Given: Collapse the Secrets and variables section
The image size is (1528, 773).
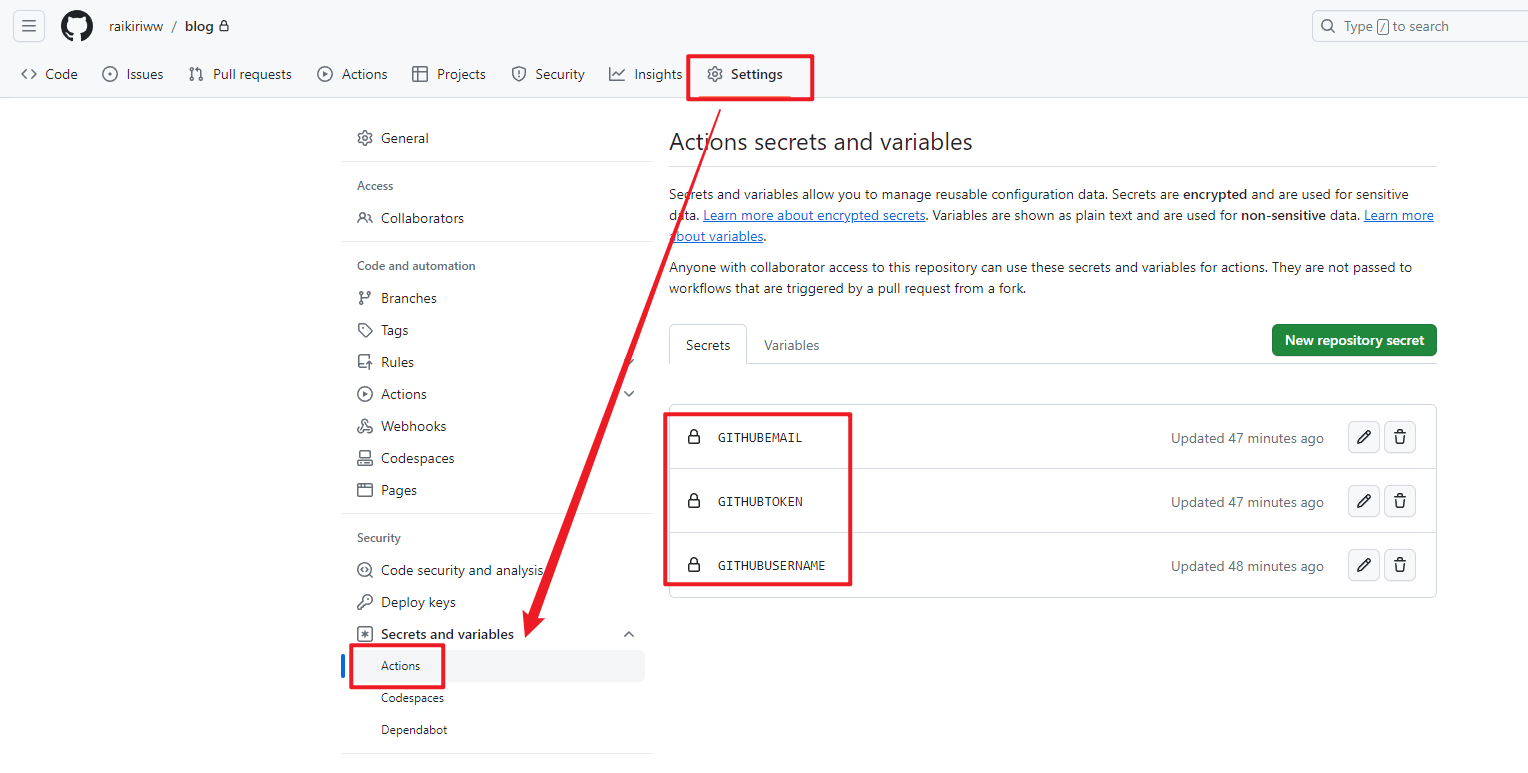Looking at the screenshot, I should [629, 633].
